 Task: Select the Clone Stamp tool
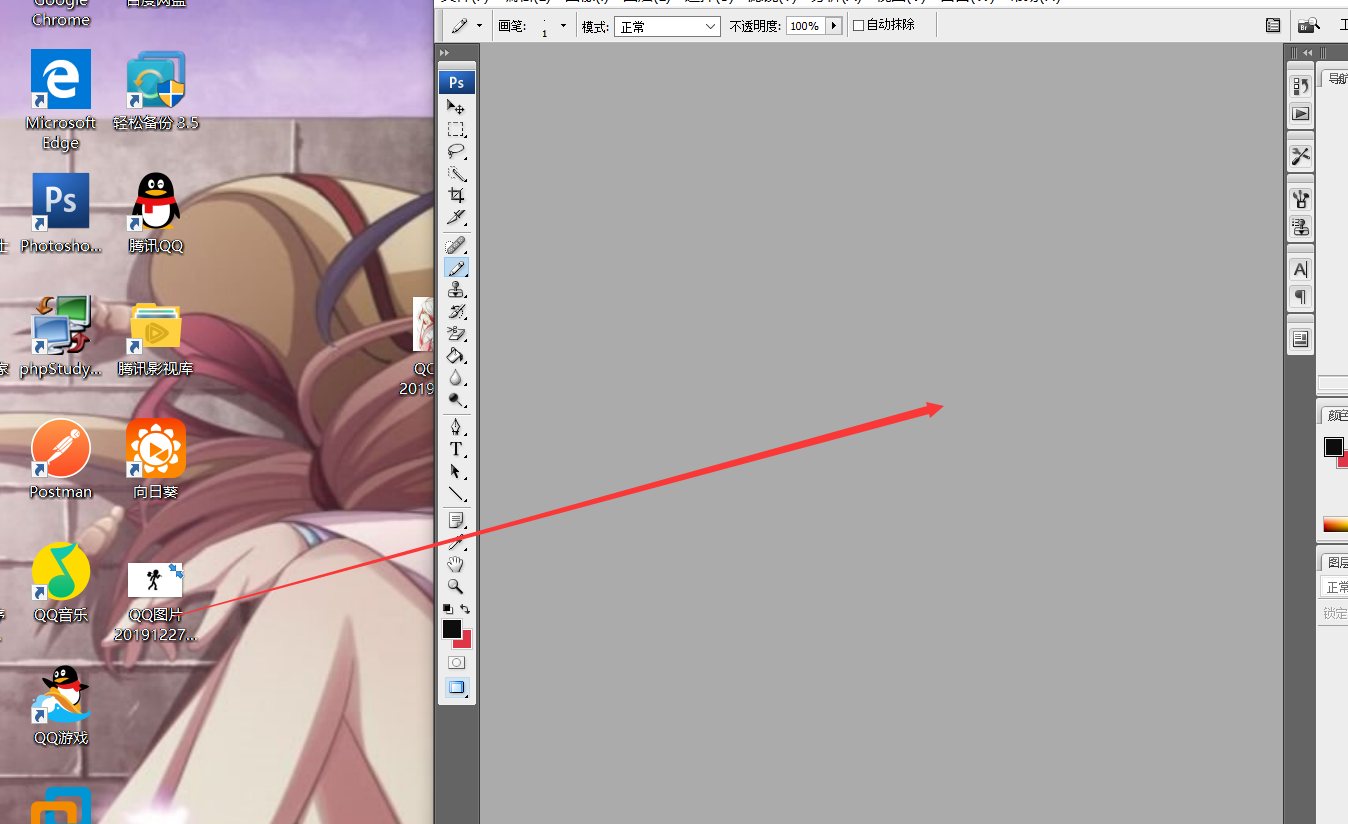(x=456, y=289)
